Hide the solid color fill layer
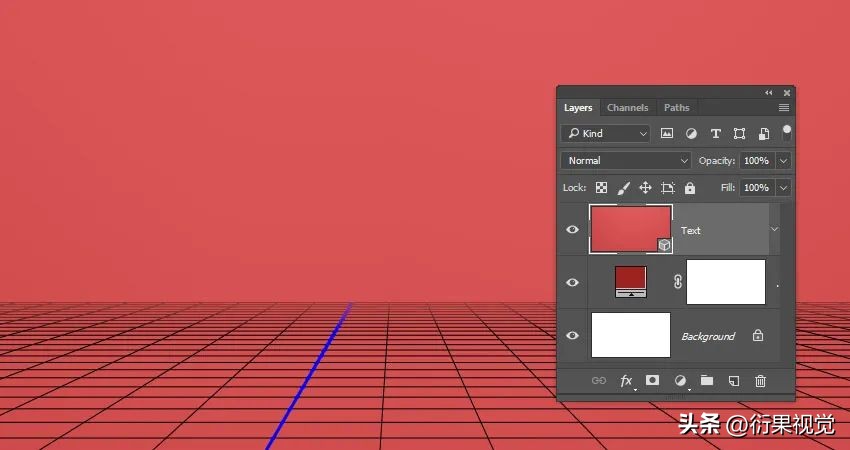850x450 pixels. point(572,282)
